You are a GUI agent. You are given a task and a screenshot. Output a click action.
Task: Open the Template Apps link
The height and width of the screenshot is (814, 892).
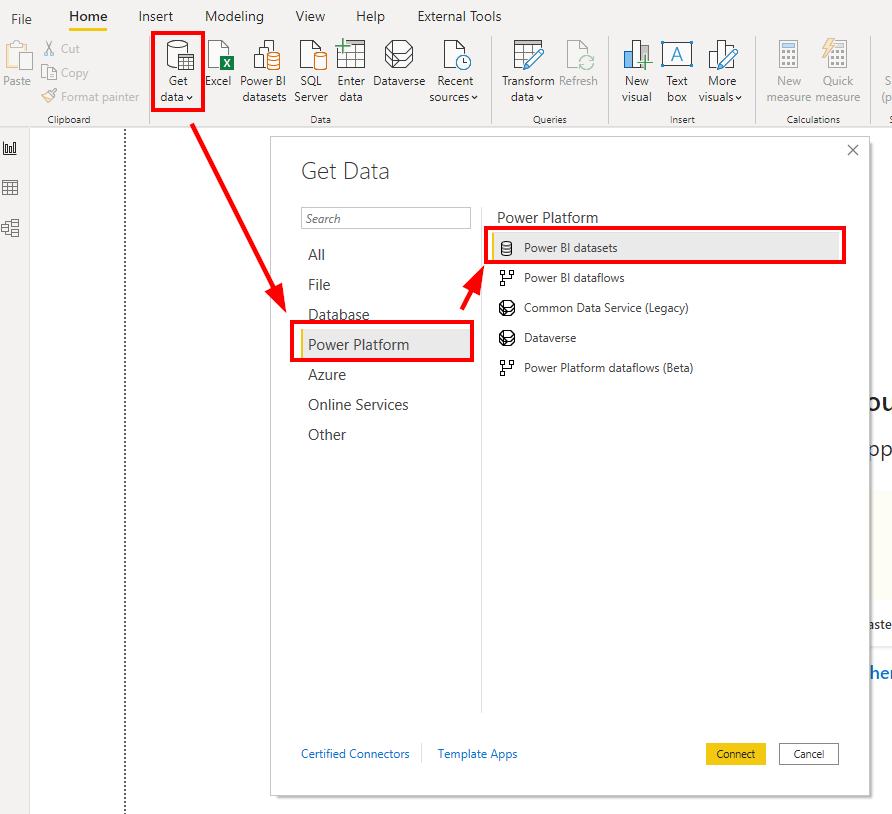(x=477, y=754)
